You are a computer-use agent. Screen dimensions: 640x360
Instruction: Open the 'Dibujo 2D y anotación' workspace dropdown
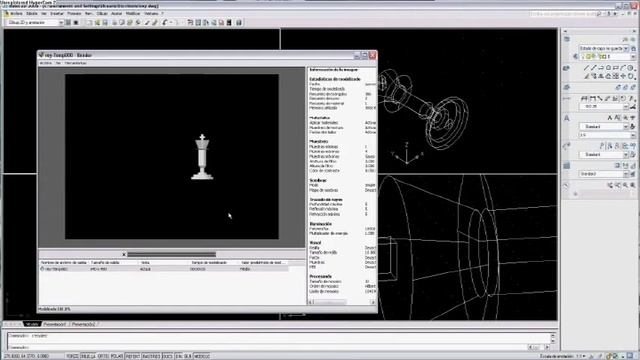coord(60,22)
